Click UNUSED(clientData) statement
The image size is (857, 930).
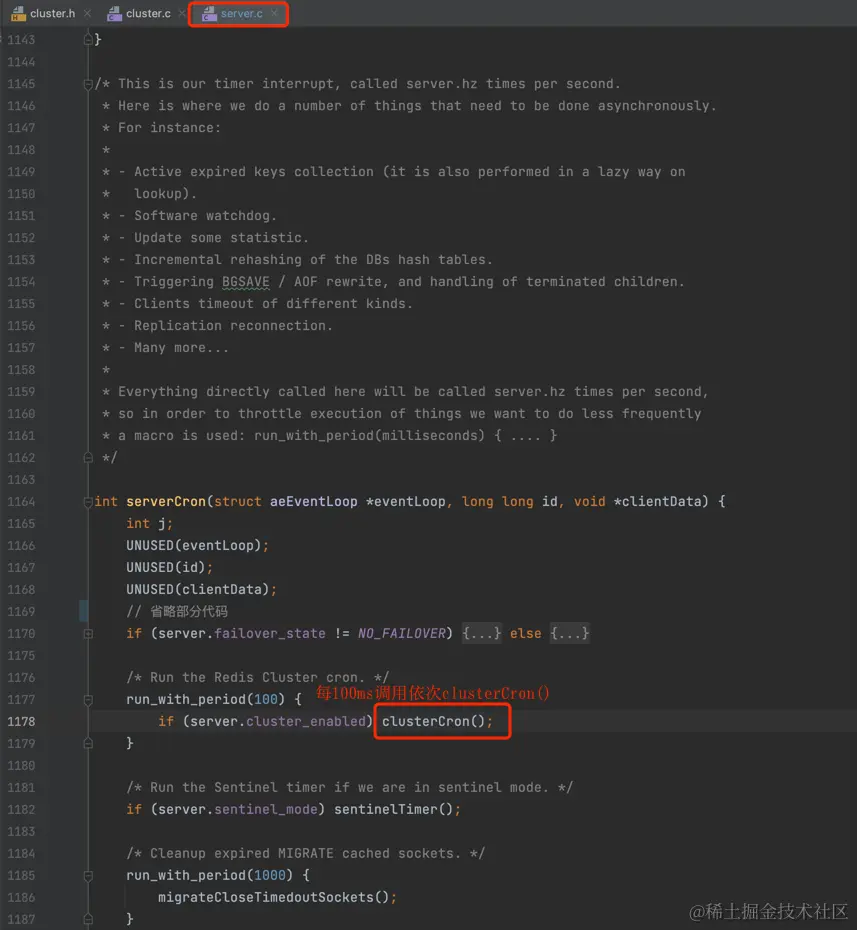tap(202, 590)
